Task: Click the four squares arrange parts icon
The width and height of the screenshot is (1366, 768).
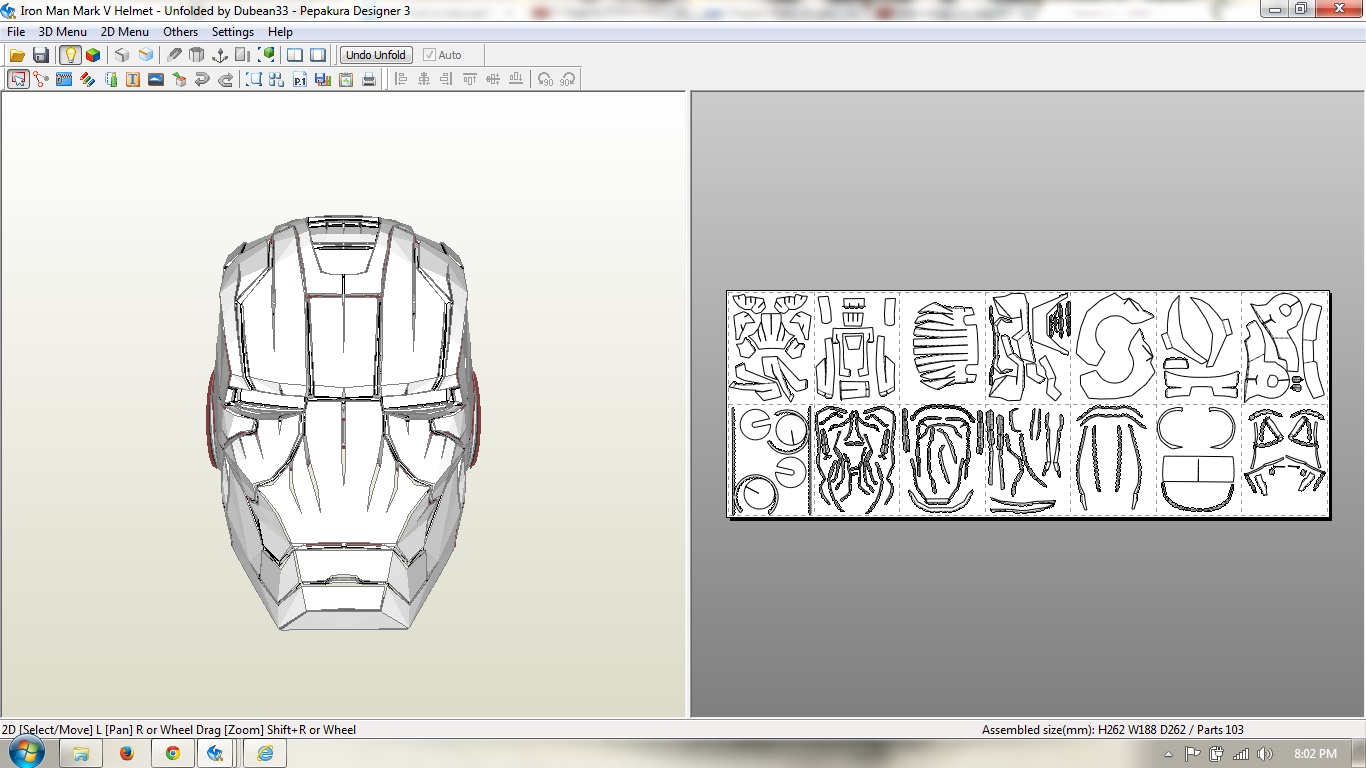Action: pos(277,79)
